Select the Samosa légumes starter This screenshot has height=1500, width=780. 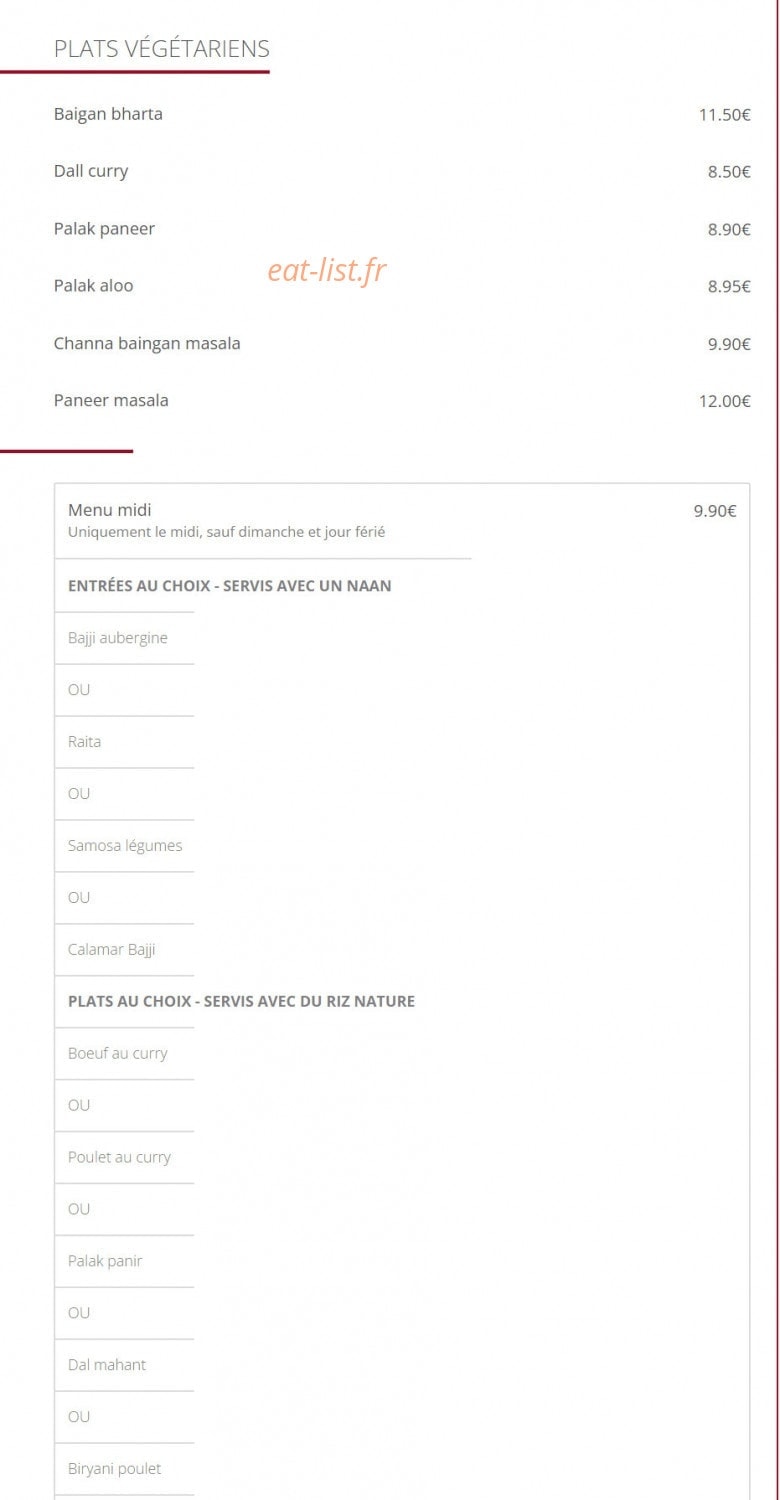pyautogui.click(x=125, y=846)
